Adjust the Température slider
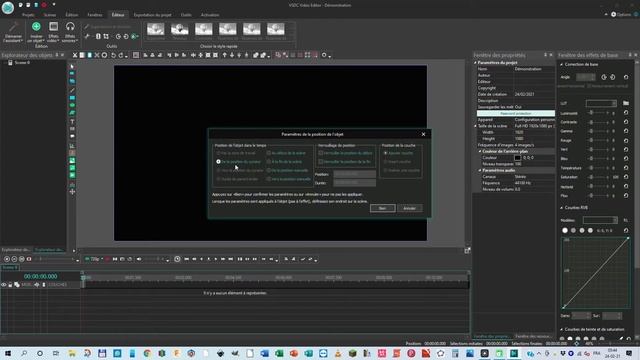 [x=591, y=168]
